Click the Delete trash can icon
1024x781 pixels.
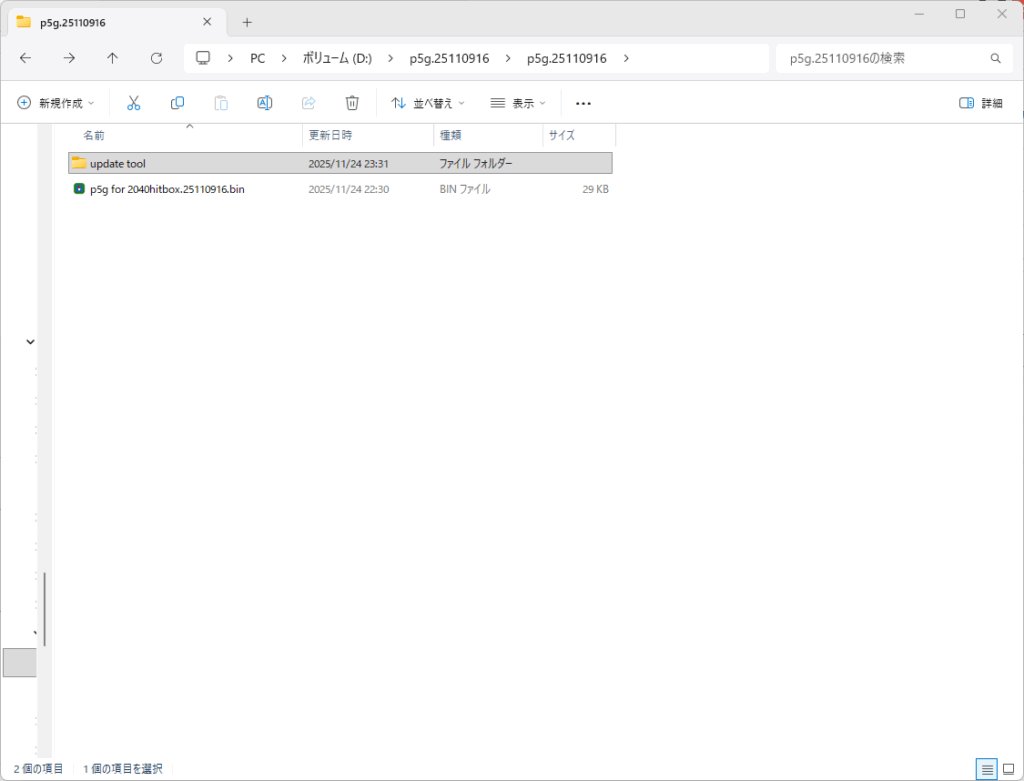pos(352,103)
